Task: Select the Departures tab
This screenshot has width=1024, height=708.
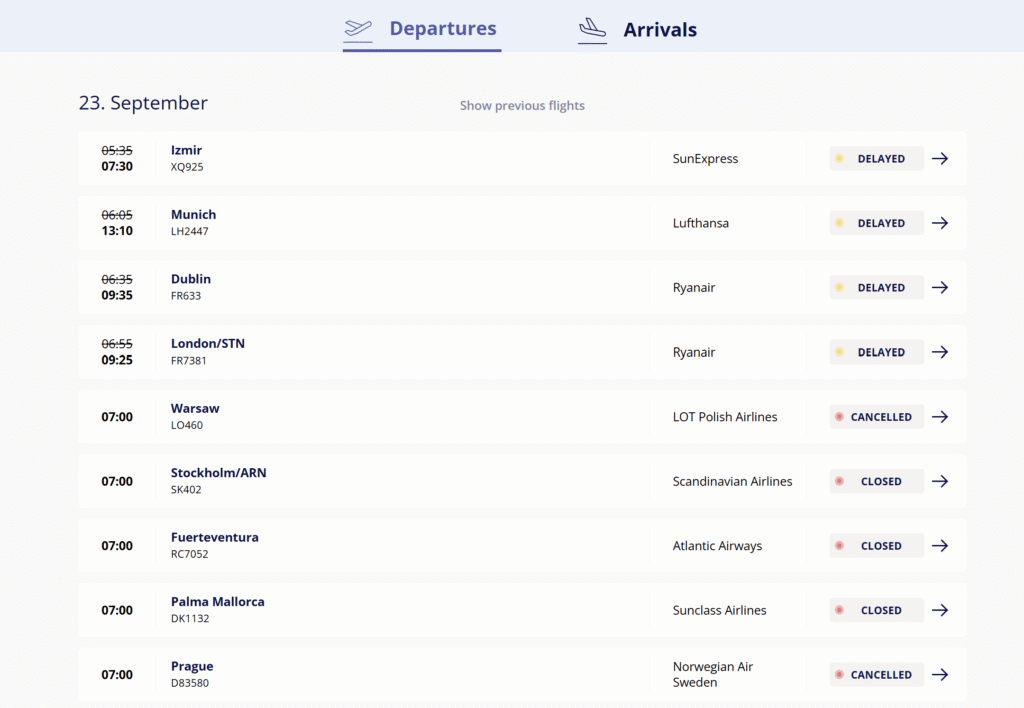Action: point(442,29)
